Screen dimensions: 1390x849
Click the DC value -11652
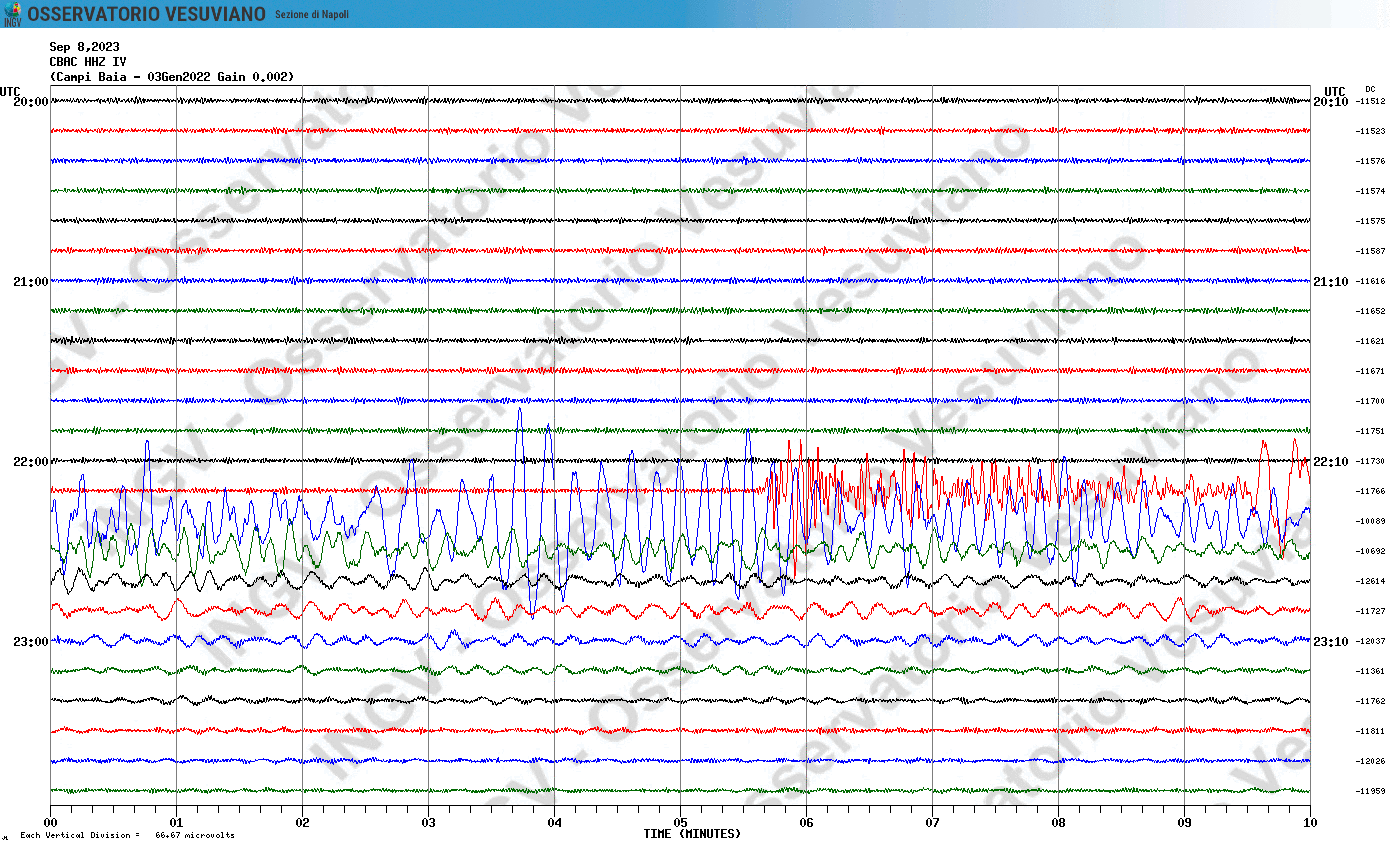[1370, 311]
